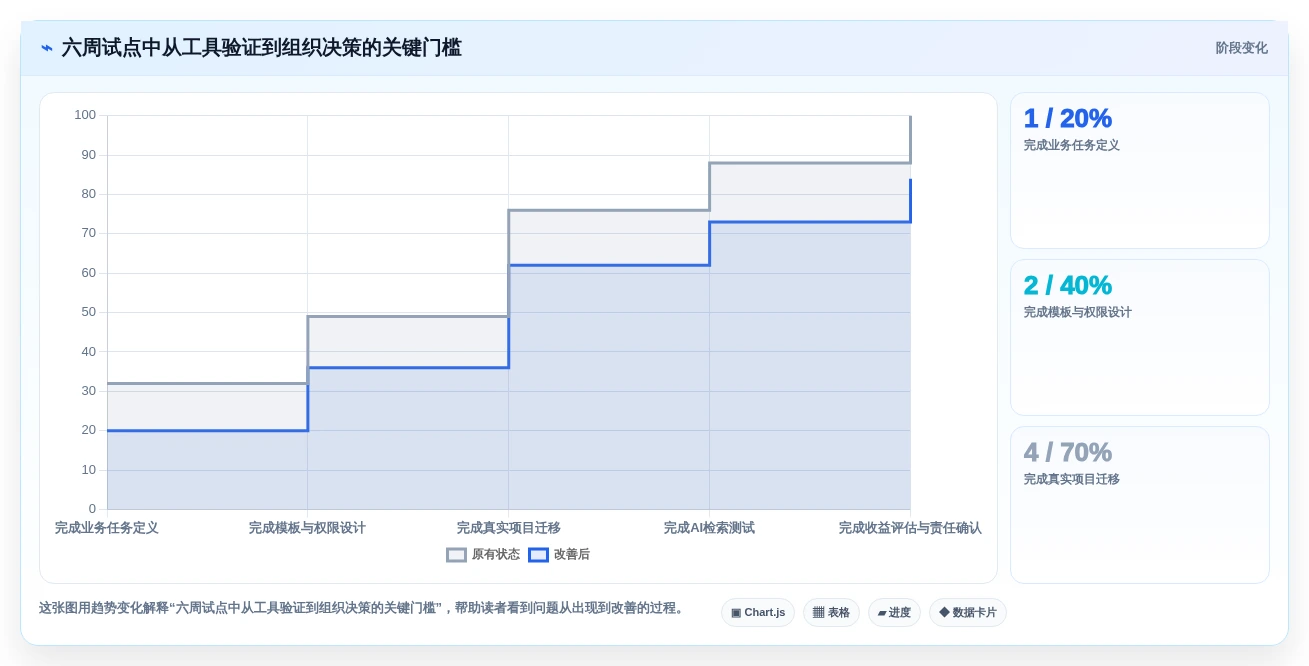The image size is (1309, 666).
Task: Click the description text below the chart
Action: [x=364, y=608]
